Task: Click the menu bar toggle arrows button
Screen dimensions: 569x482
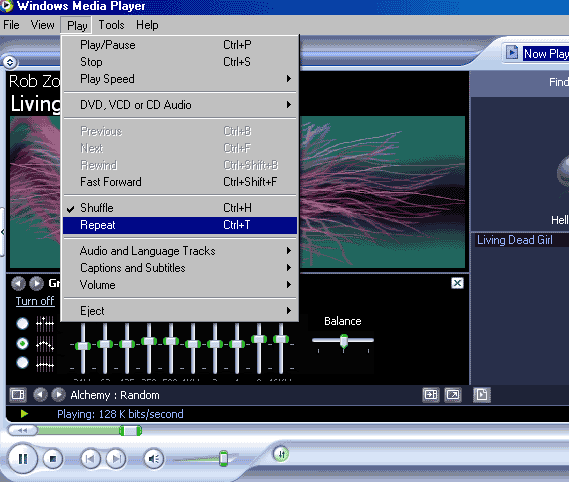Action: (x=10, y=62)
